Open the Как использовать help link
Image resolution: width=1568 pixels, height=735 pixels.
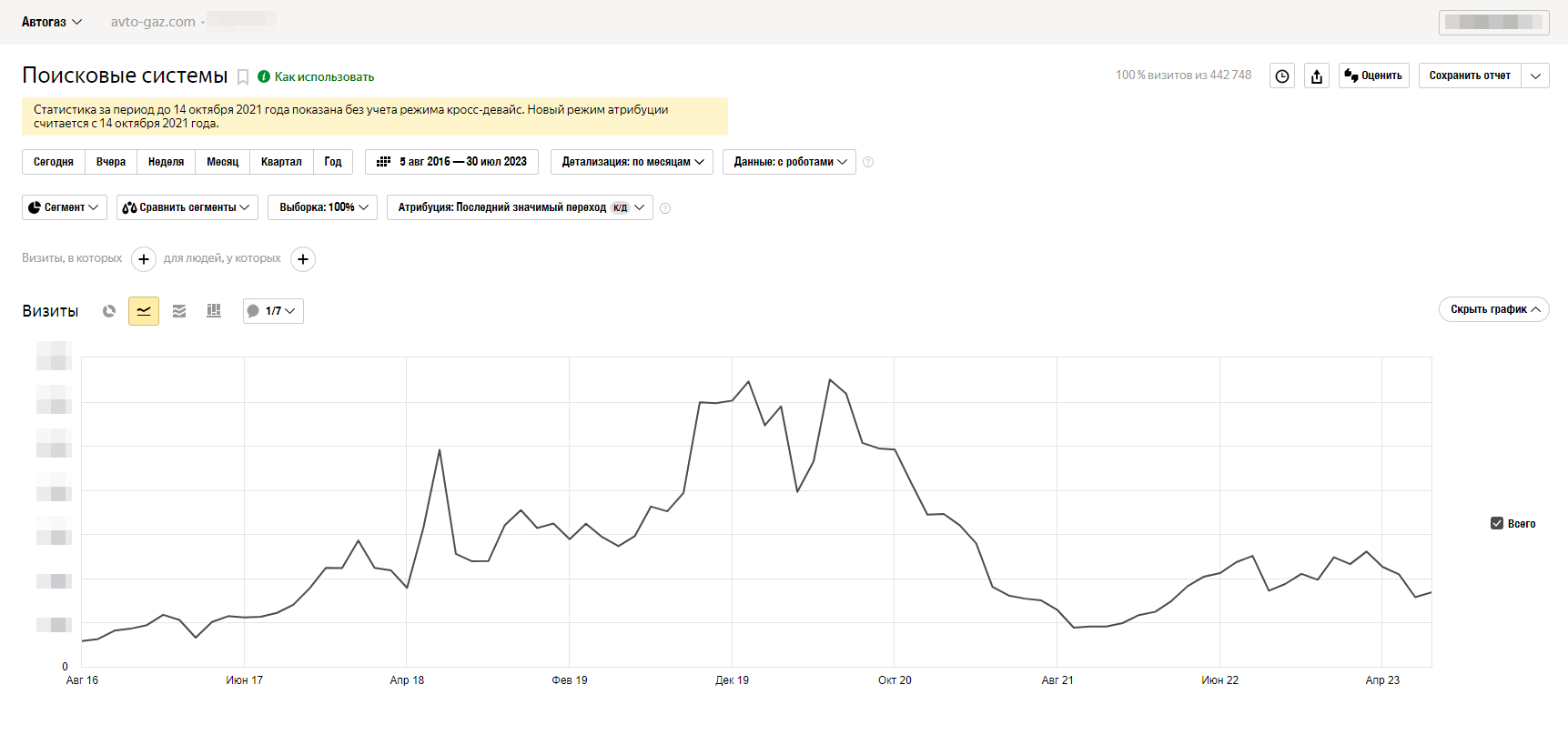tap(324, 77)
